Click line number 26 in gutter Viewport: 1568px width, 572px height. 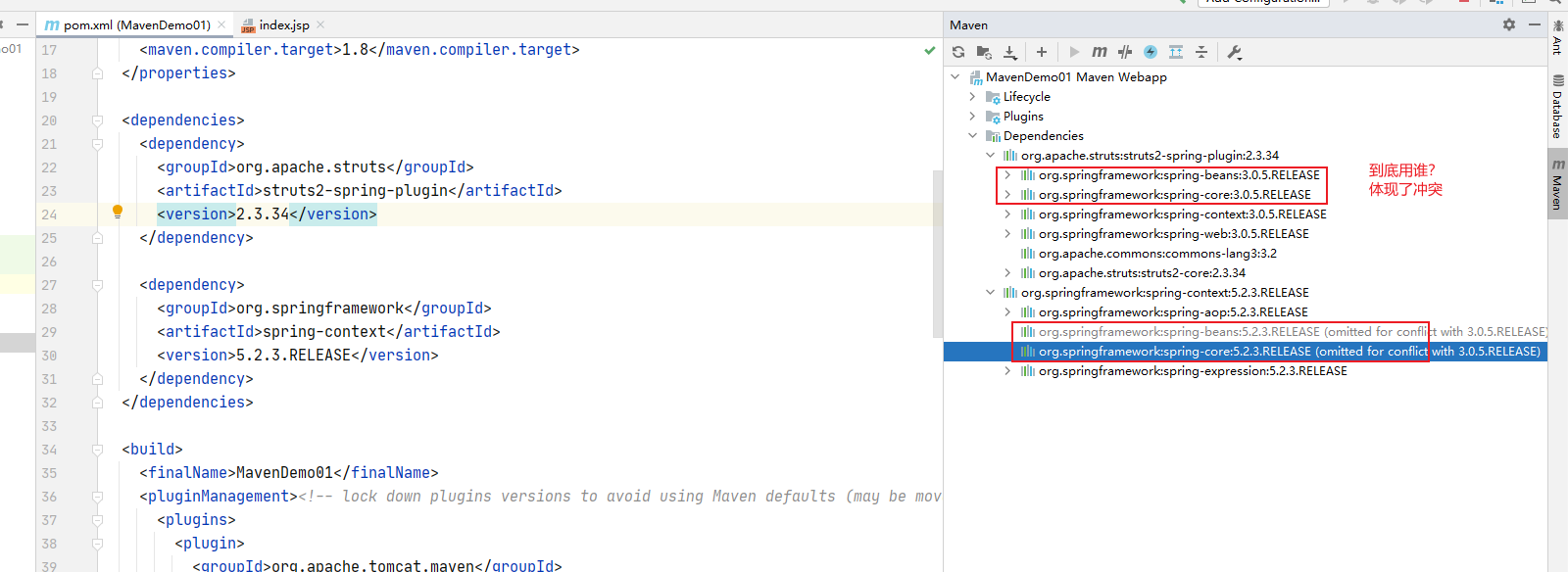[49, 262]
